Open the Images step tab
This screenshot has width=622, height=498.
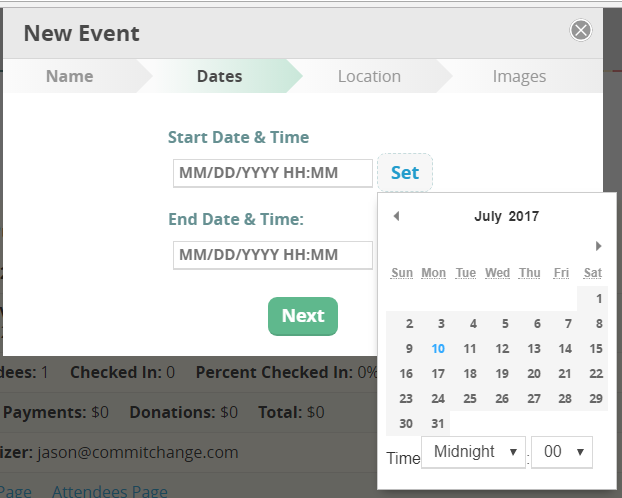(519, 76)
